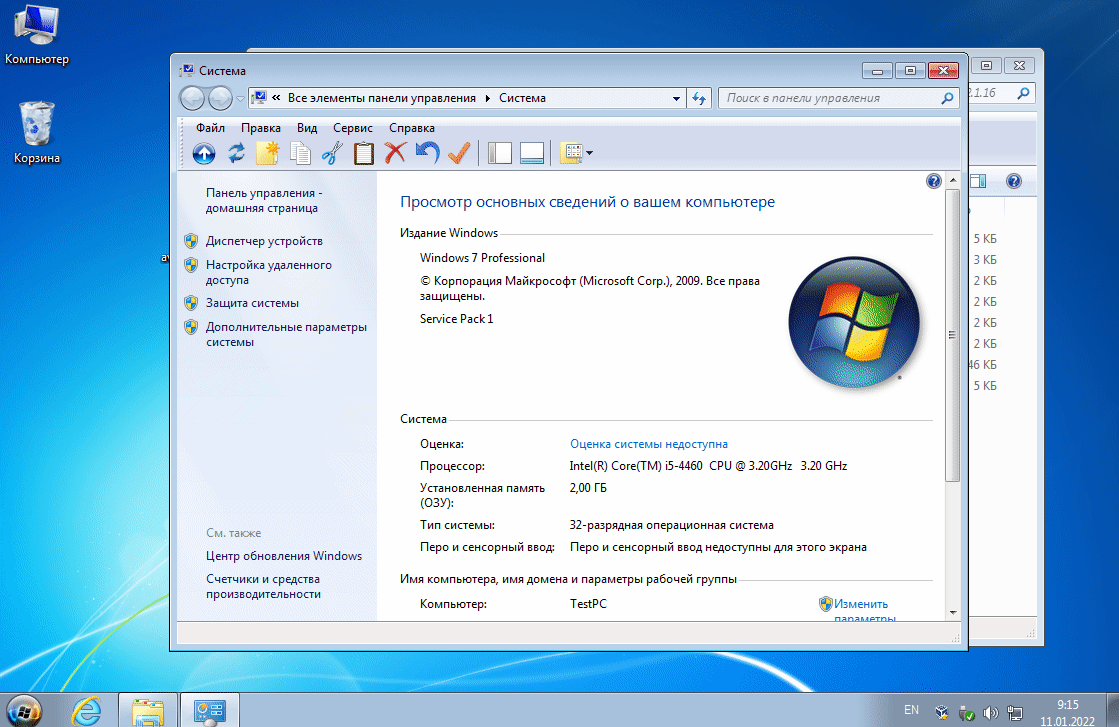Click the red X Delete toolbar icon
1119x727 pixels.
coord(395,153)
